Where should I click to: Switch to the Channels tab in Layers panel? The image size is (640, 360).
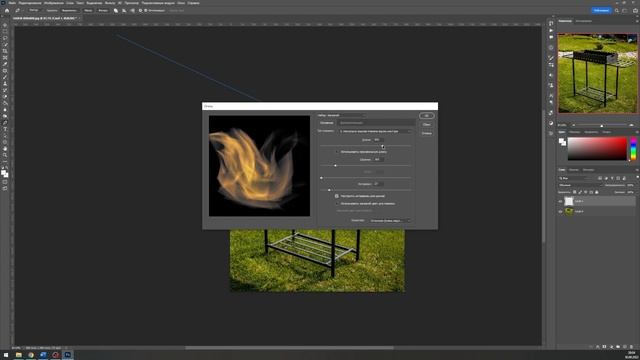[574, 170]
